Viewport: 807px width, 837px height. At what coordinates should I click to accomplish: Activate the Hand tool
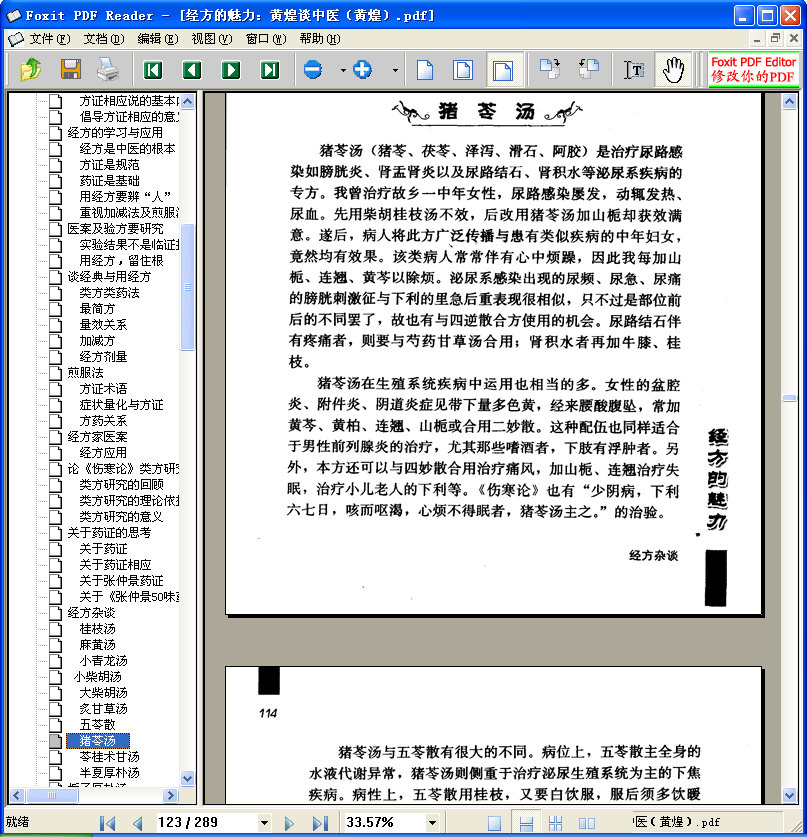[673, 70]
